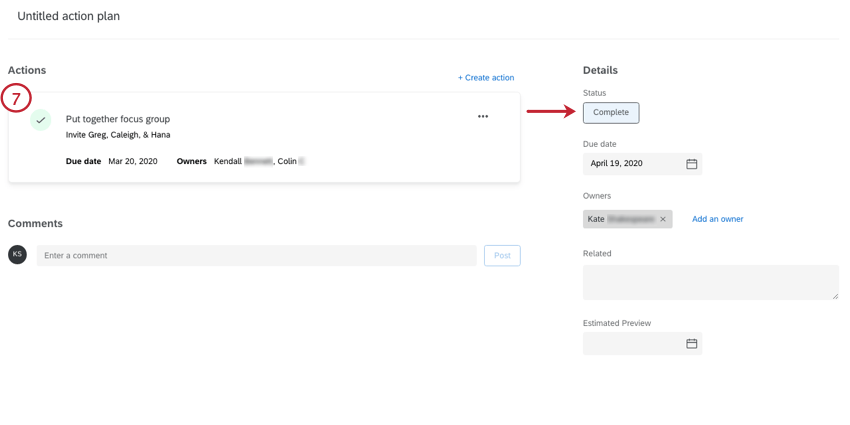Click the KS user avatar
The image size is (850, 425).
click(x=17, y=255)
